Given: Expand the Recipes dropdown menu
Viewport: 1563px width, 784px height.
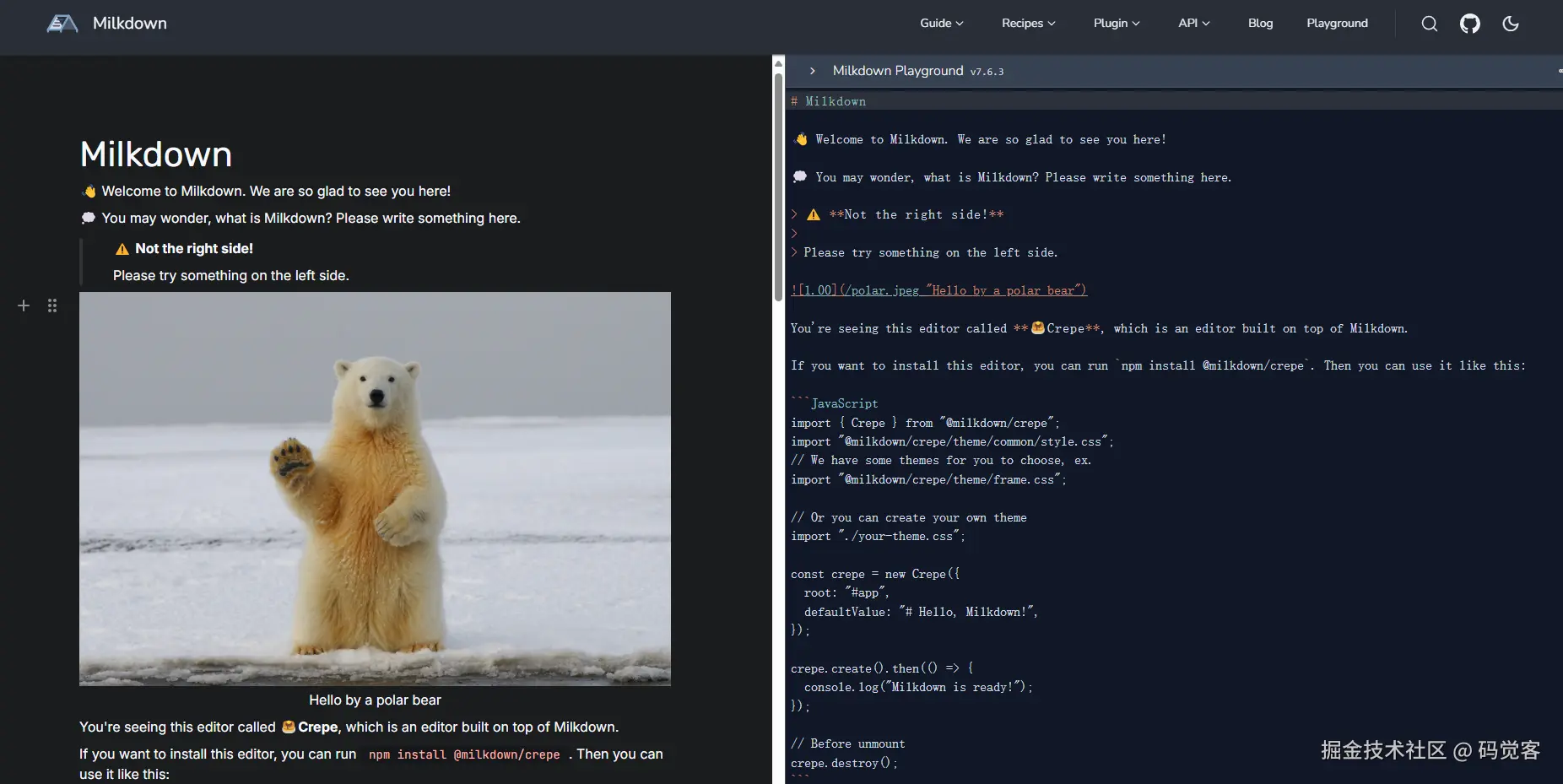Looking at the screenshot, I should (x=1029, y=23).
